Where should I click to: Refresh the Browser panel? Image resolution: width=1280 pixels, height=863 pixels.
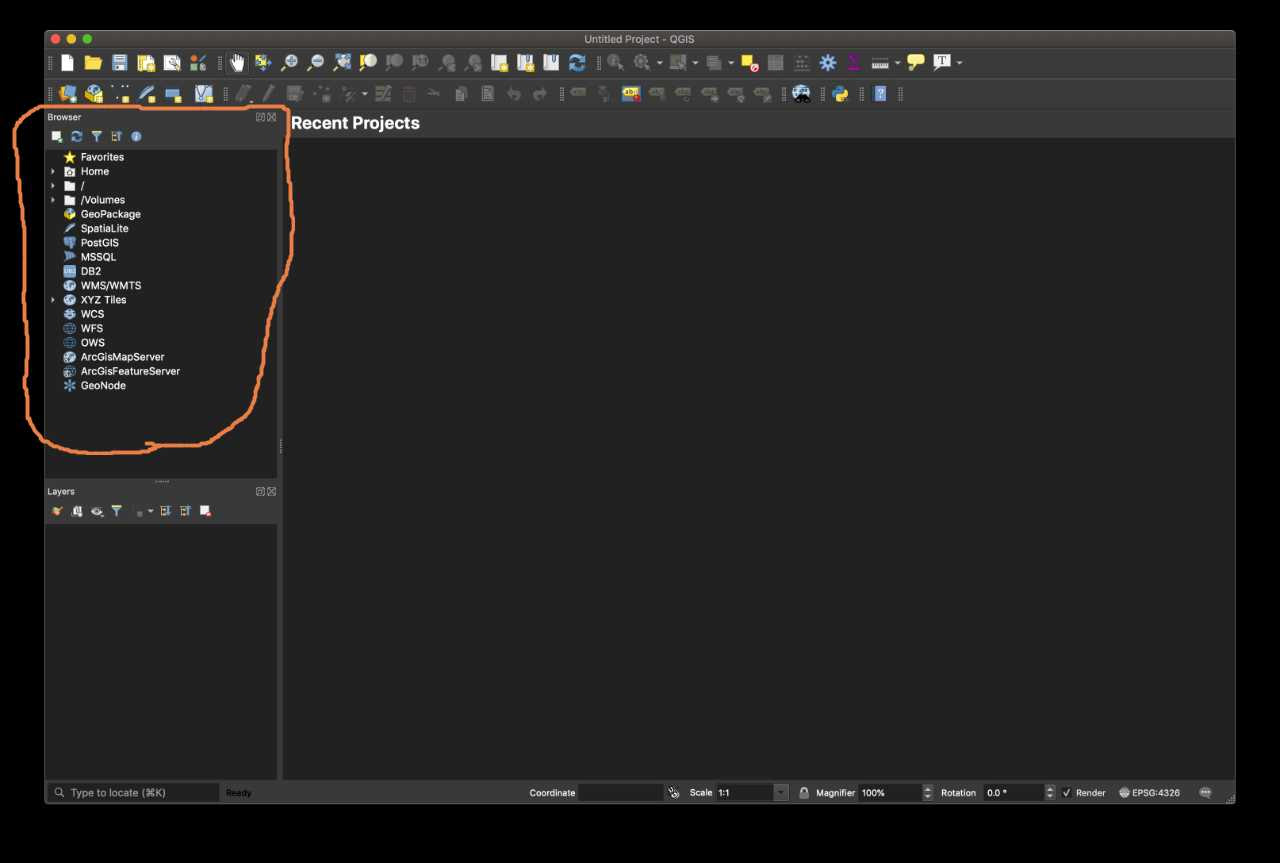click(x=76, y=136)
